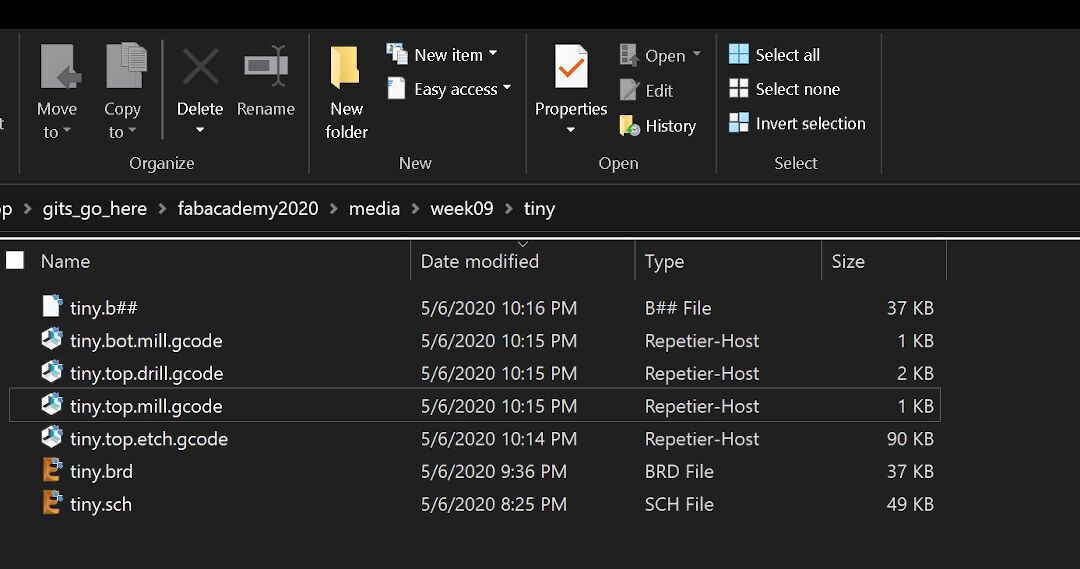Click Select none in ribbon
The image size is (1080, 569).
click(x=784, y=89)
